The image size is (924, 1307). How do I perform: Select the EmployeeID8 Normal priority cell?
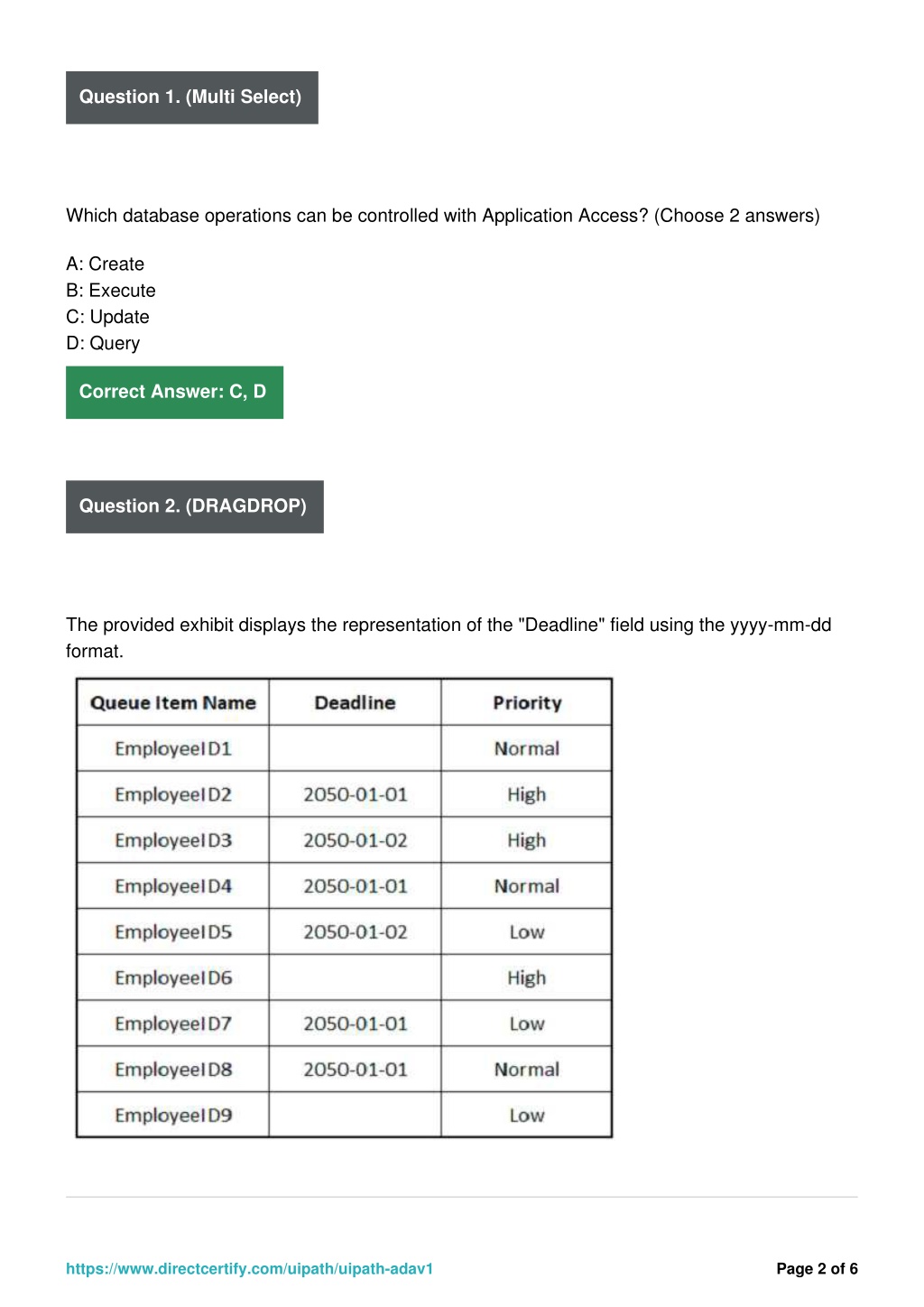tap(527, 1069)
